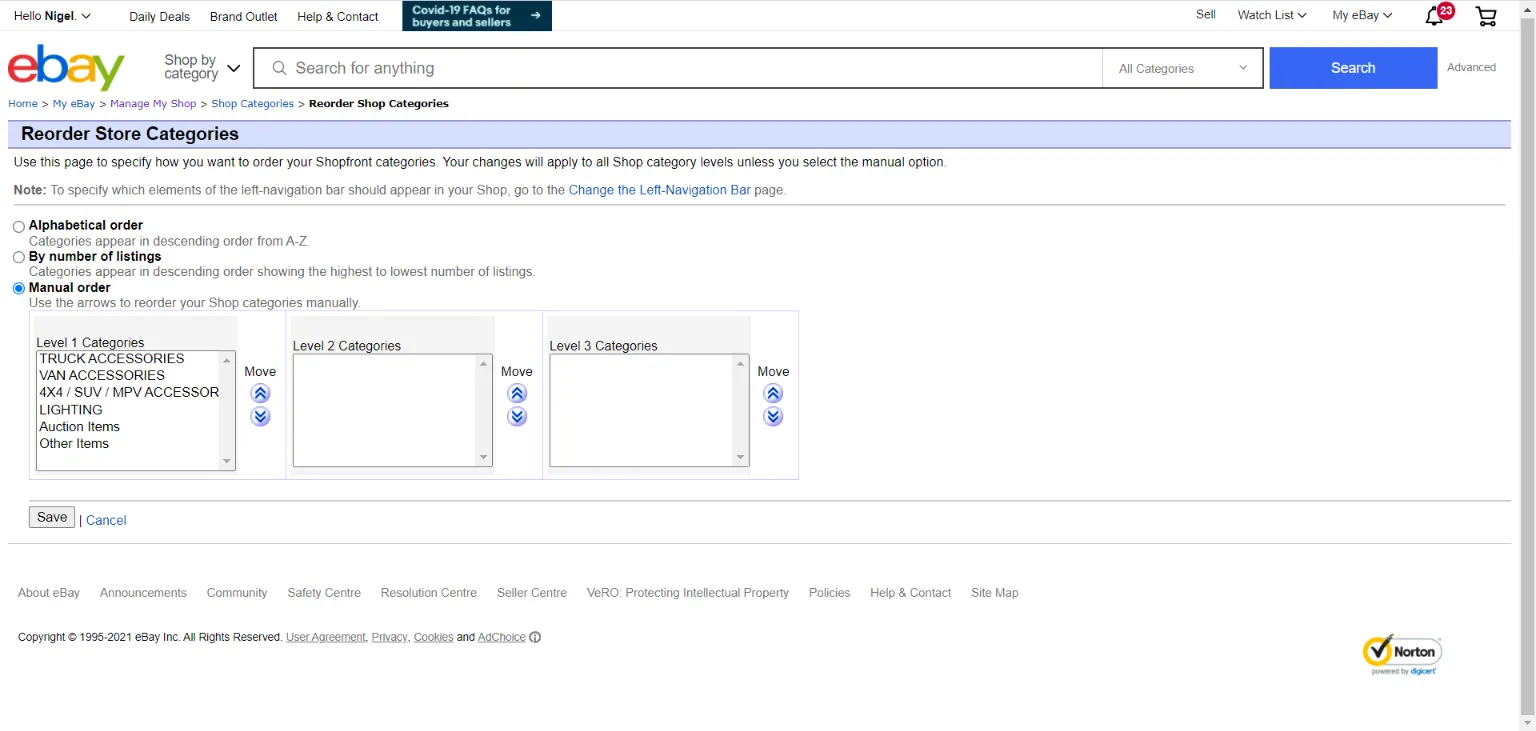The image size is (1536, 731).
Task: Open VeRO: Protecting Intellectual Property link
Action: 688,593
